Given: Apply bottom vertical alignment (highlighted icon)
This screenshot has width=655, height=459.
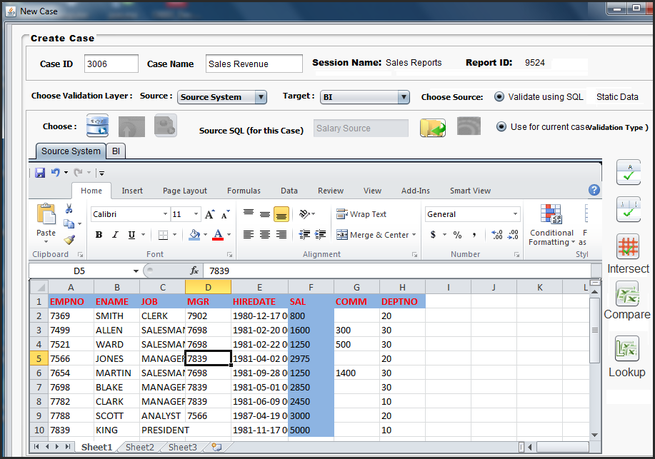Looking at the screenshot, I should (281, 214).
